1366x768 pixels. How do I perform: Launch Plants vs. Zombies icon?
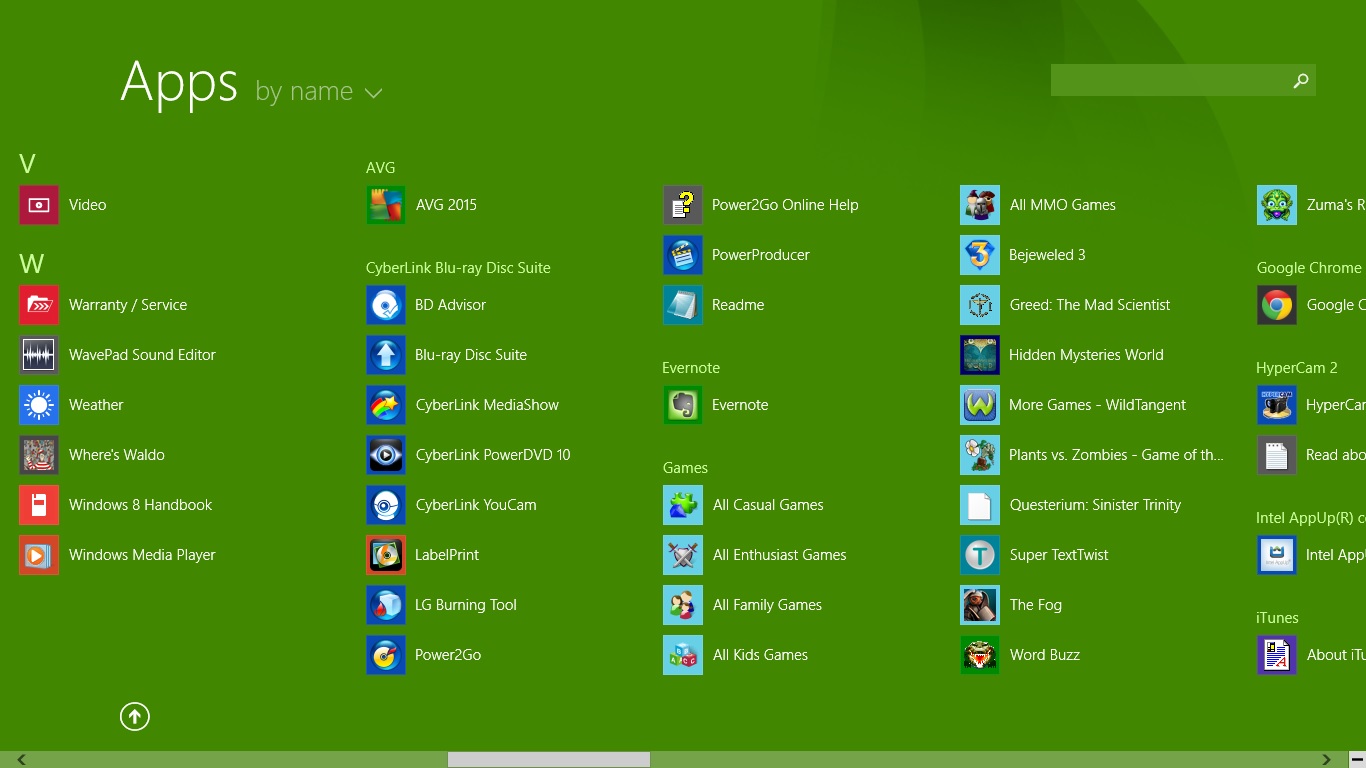point(980,455)
